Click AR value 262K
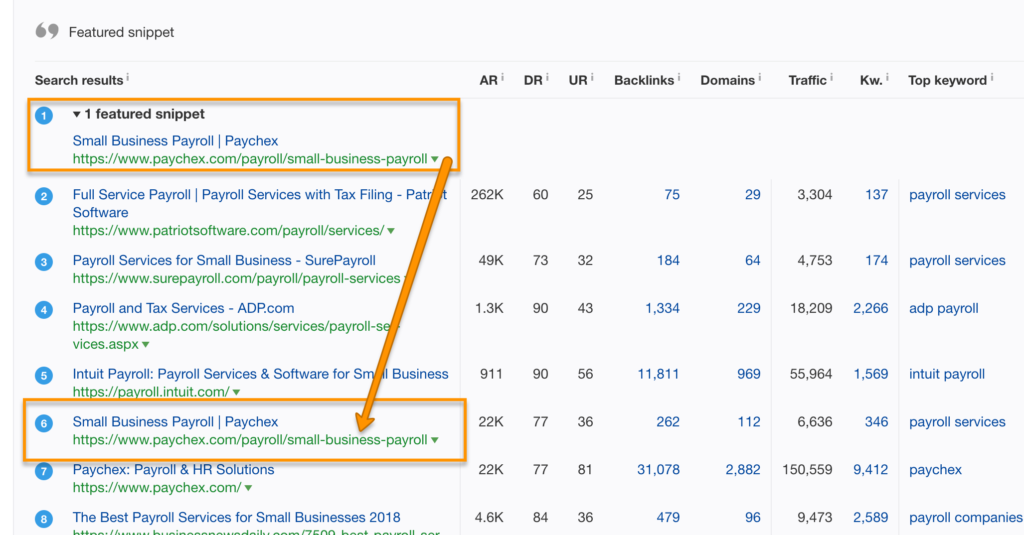The image size is (1024, 535). click(487, 195)
